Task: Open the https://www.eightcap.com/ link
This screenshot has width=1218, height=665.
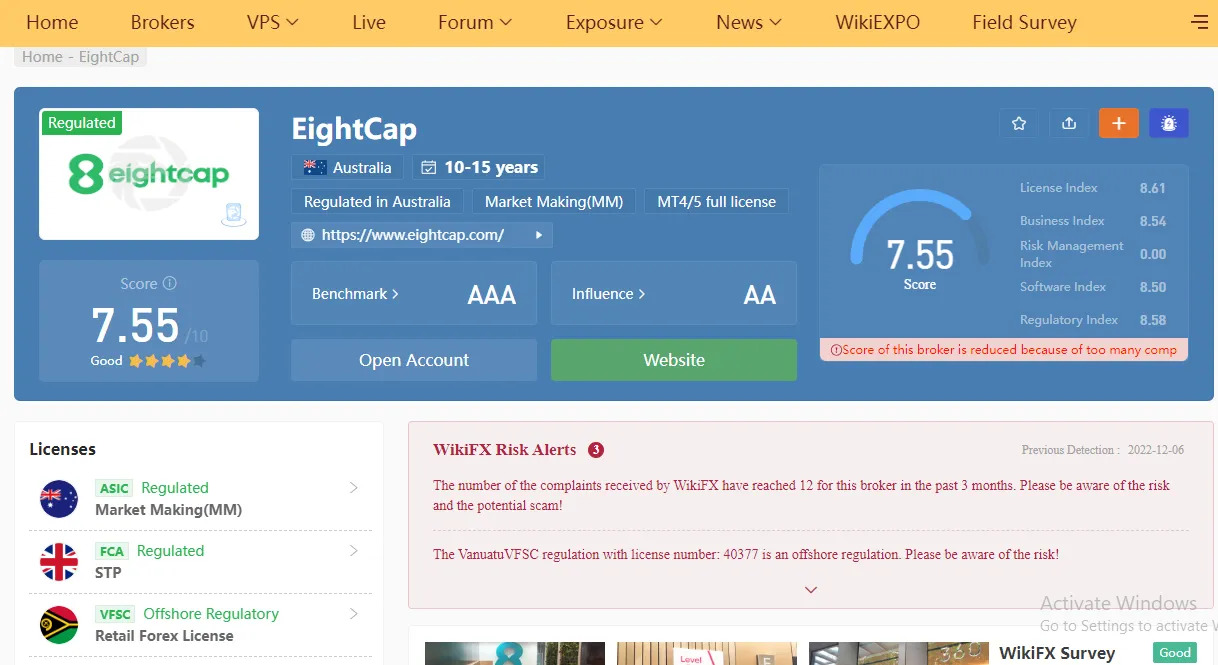Action: tap(413, 235)
